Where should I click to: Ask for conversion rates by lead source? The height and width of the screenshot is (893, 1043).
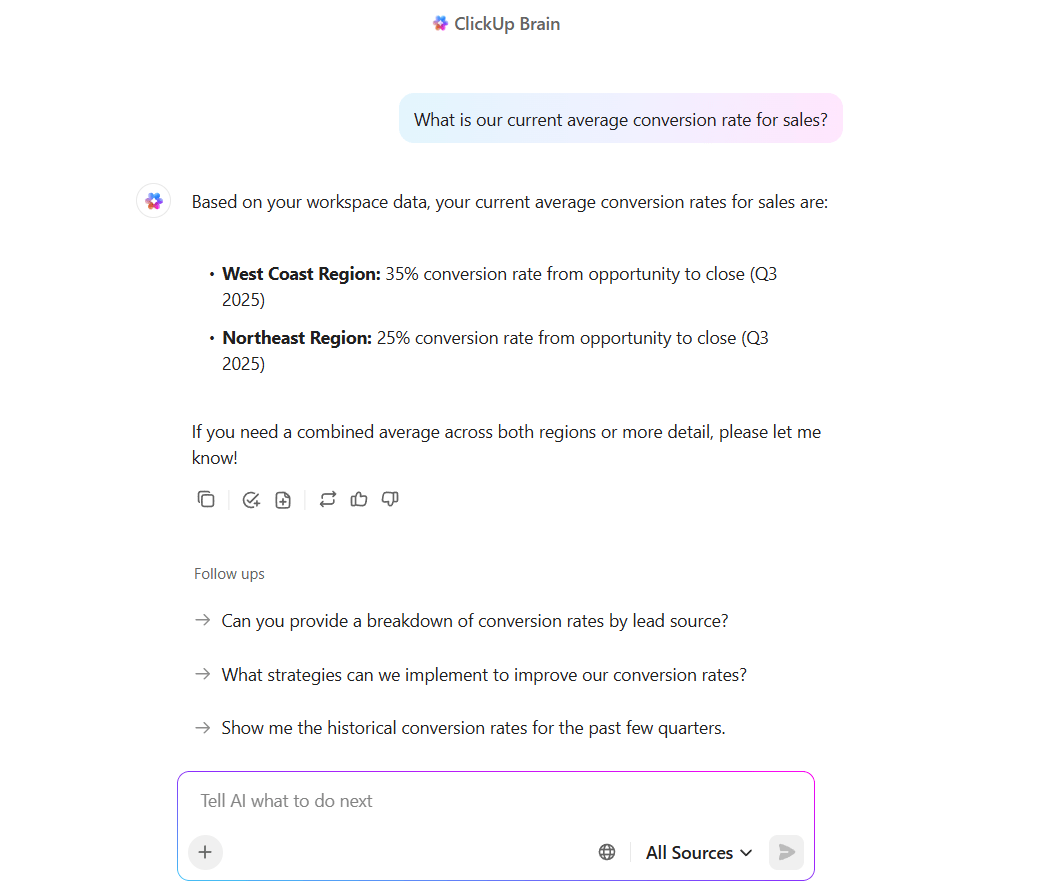point(475,621)
